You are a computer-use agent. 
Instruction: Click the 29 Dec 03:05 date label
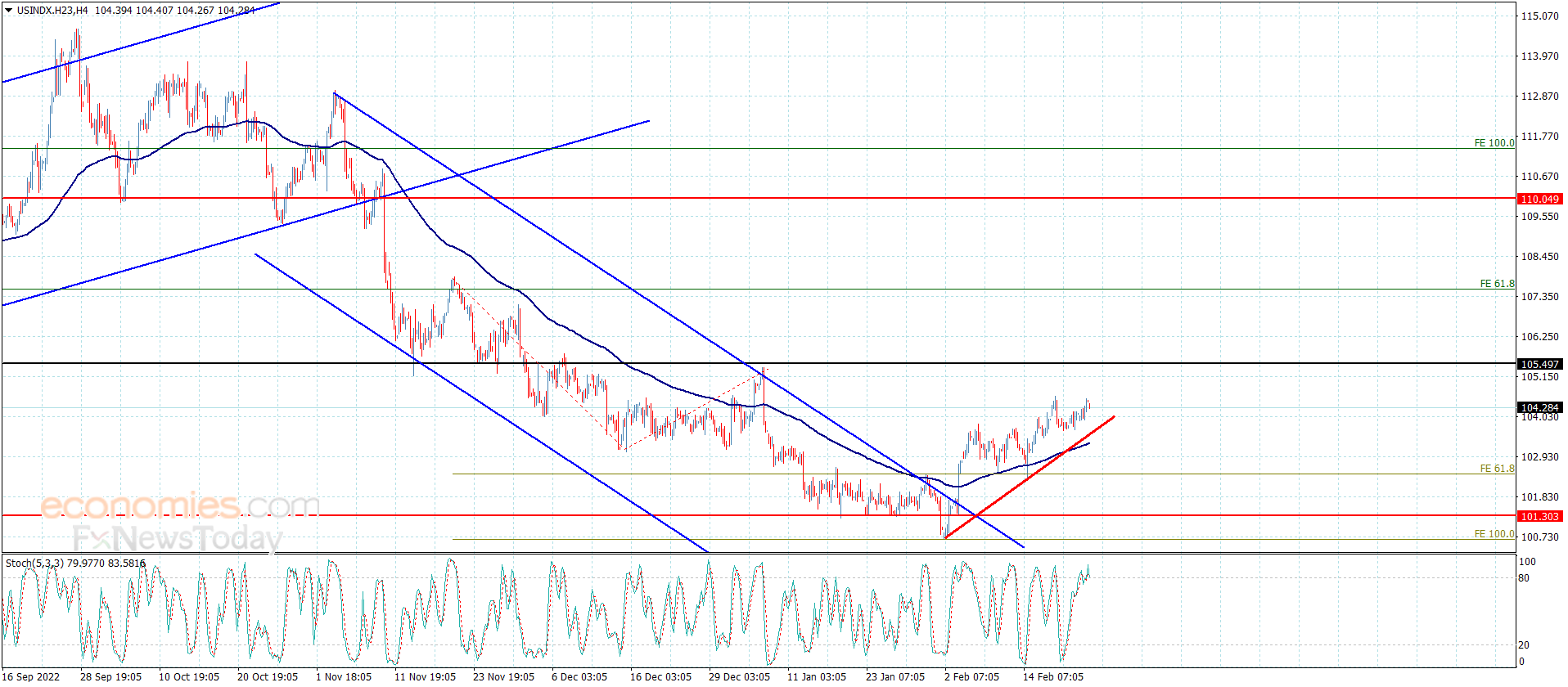pyautogui.click(x=739, y=676)
